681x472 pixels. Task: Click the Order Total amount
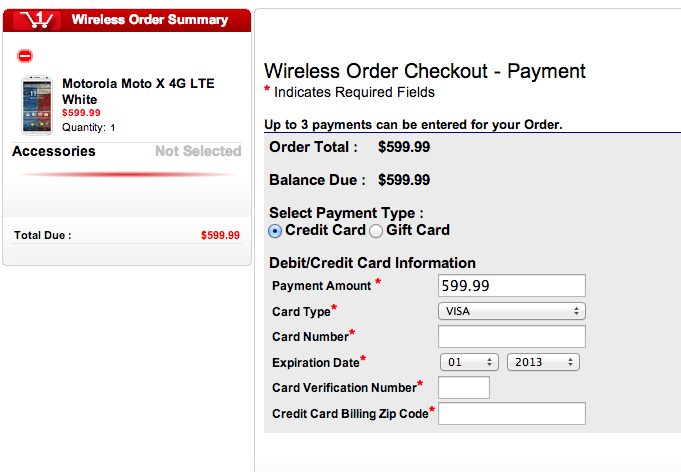coord(404,147)
